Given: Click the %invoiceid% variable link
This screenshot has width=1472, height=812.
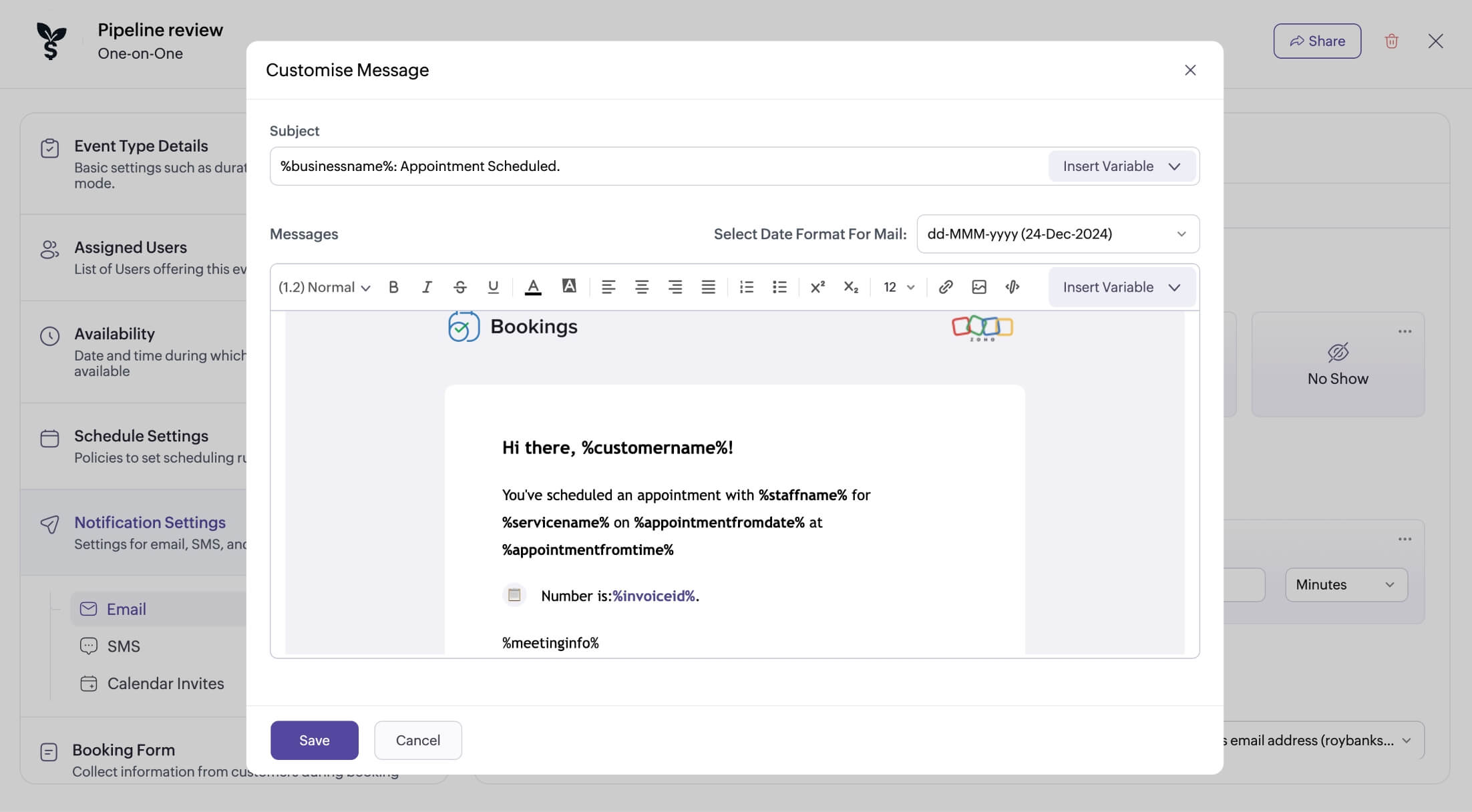Looking at the screenshot, I should (654, 596).
